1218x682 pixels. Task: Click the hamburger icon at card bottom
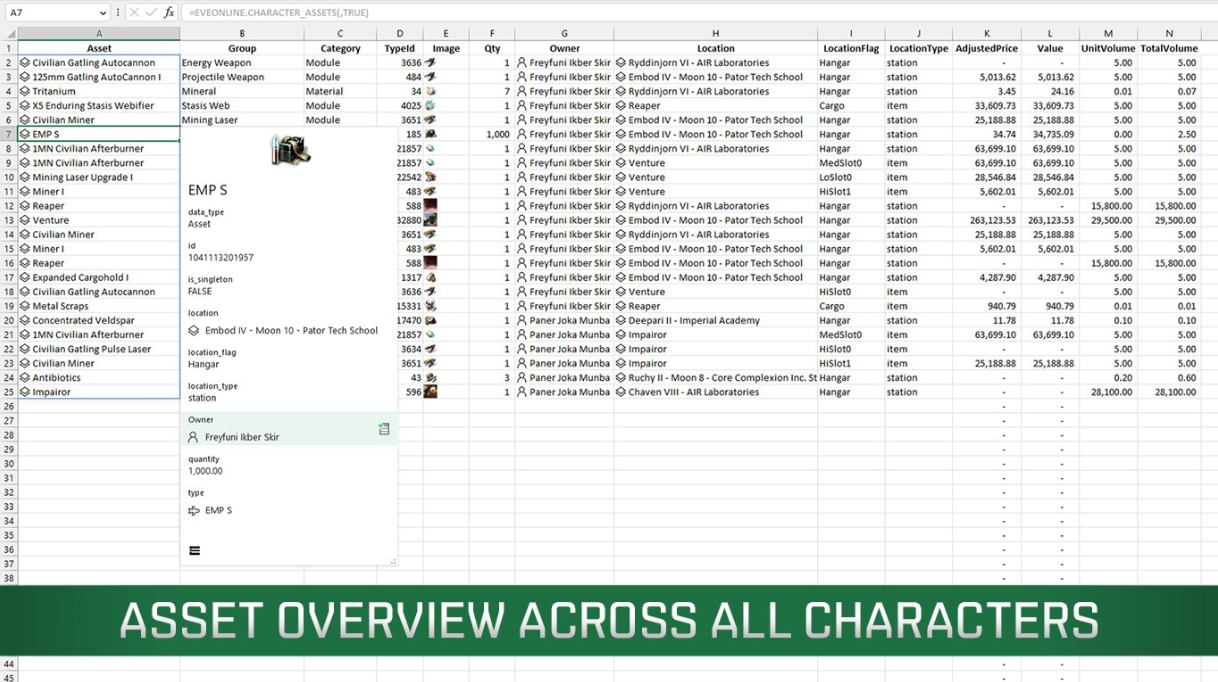tap(194, 551)
